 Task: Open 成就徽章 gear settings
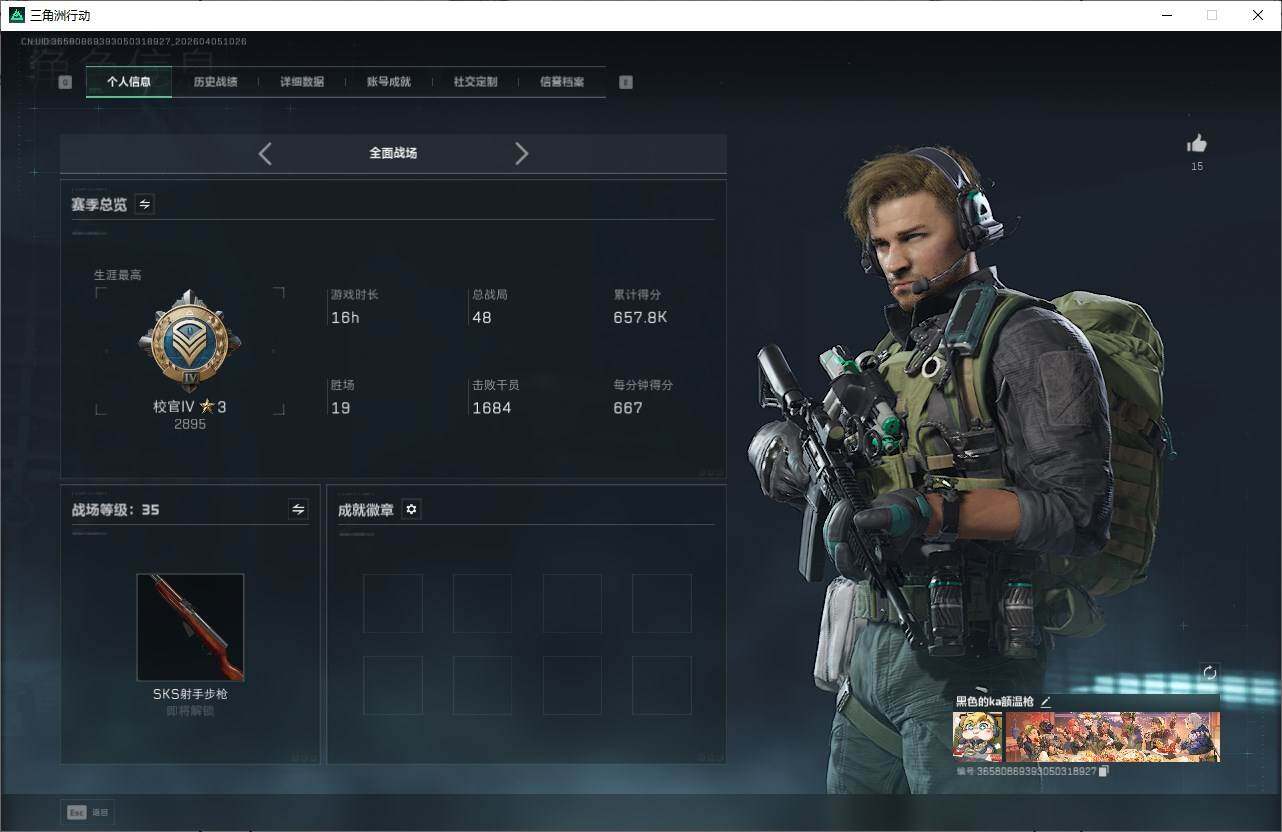click(x=411, y=509)
